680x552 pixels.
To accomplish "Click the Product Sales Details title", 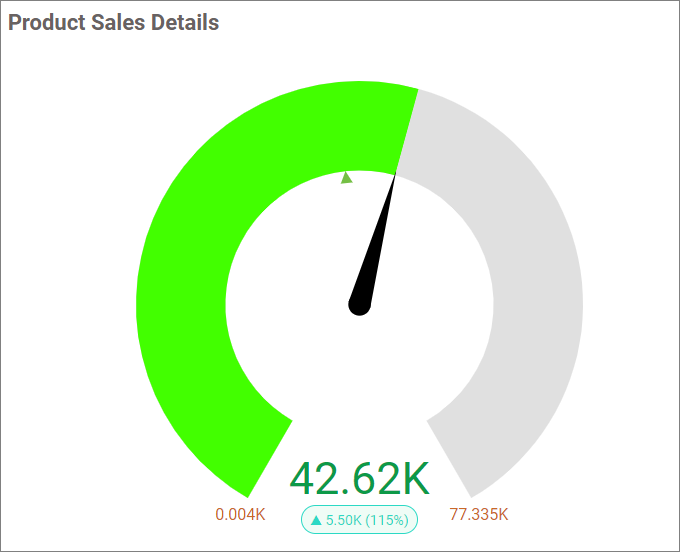I will [113, 22].
